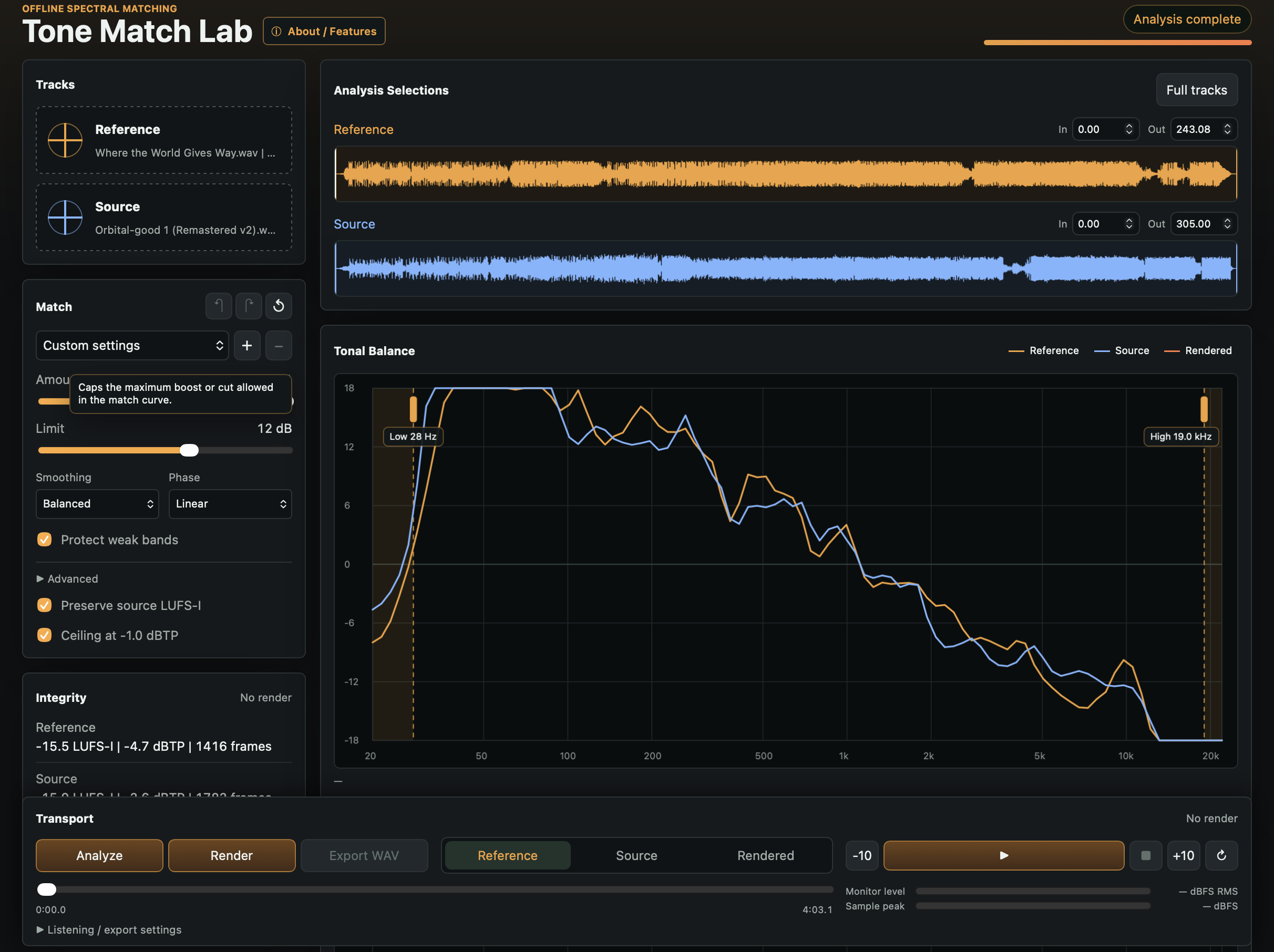Click the Analyze button
This screenshot has width=1274, height=952.
click(x=99, y=855)
